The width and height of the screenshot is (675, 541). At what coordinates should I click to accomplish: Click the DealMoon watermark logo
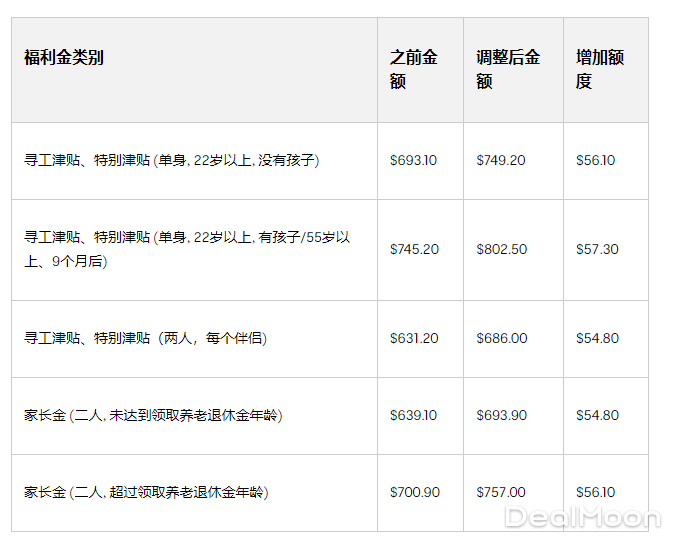point(582,517)
